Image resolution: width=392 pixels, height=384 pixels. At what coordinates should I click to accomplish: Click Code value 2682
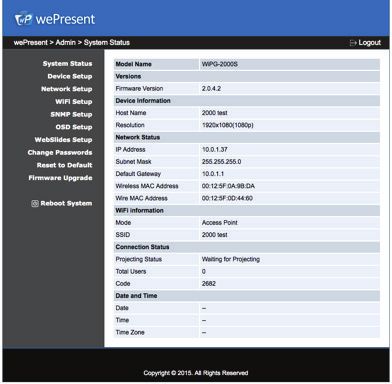click(209, 284)
